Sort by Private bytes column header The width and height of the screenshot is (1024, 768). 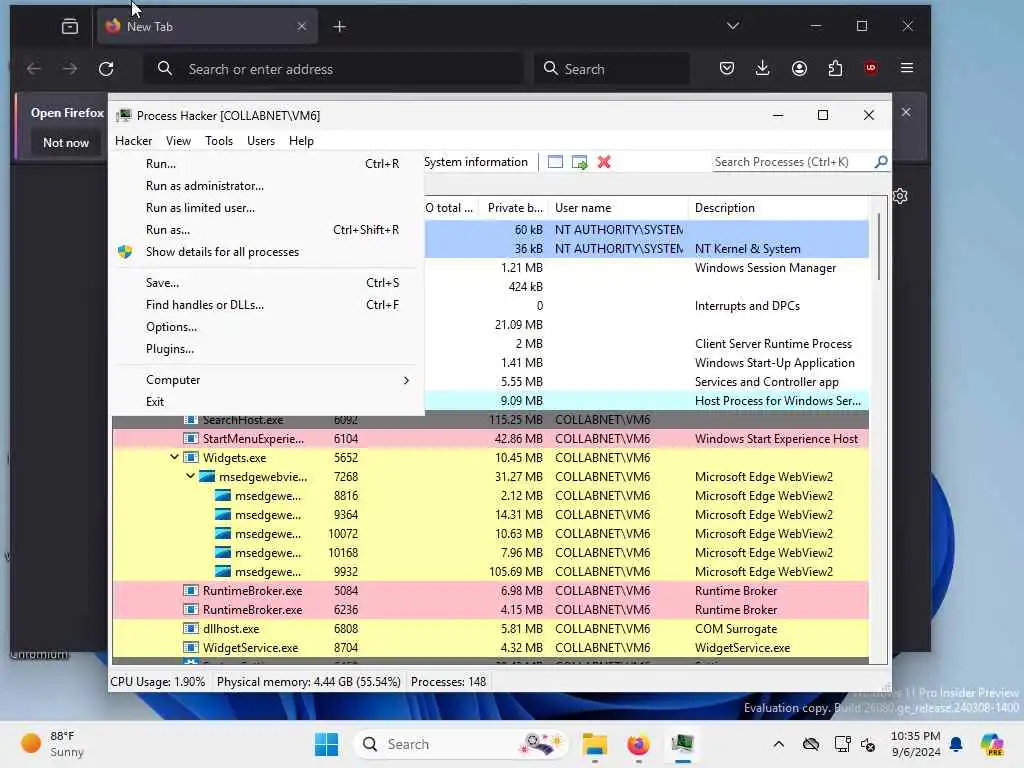pos(513,208)
